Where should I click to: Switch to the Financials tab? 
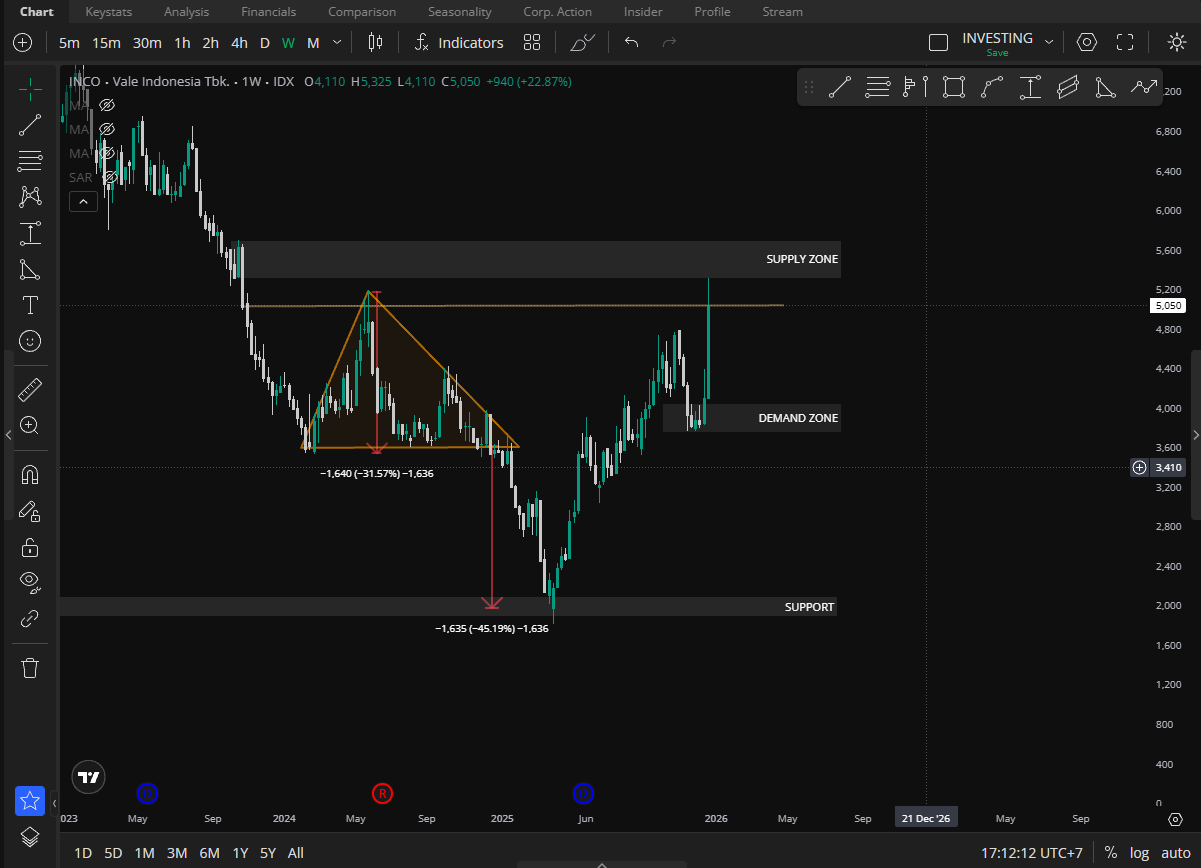pyautogui.click(x=268, y=12)
